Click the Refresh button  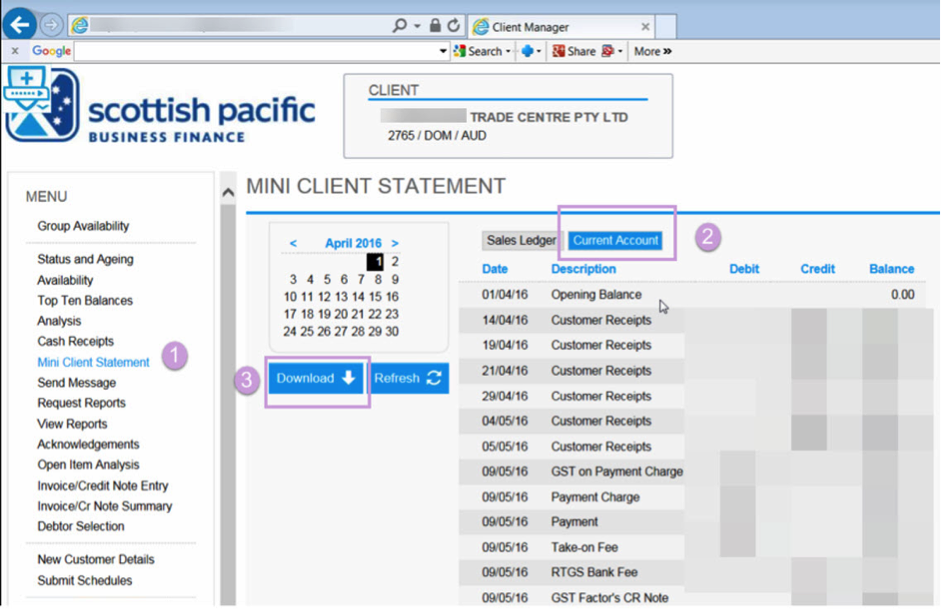(408, 378)
